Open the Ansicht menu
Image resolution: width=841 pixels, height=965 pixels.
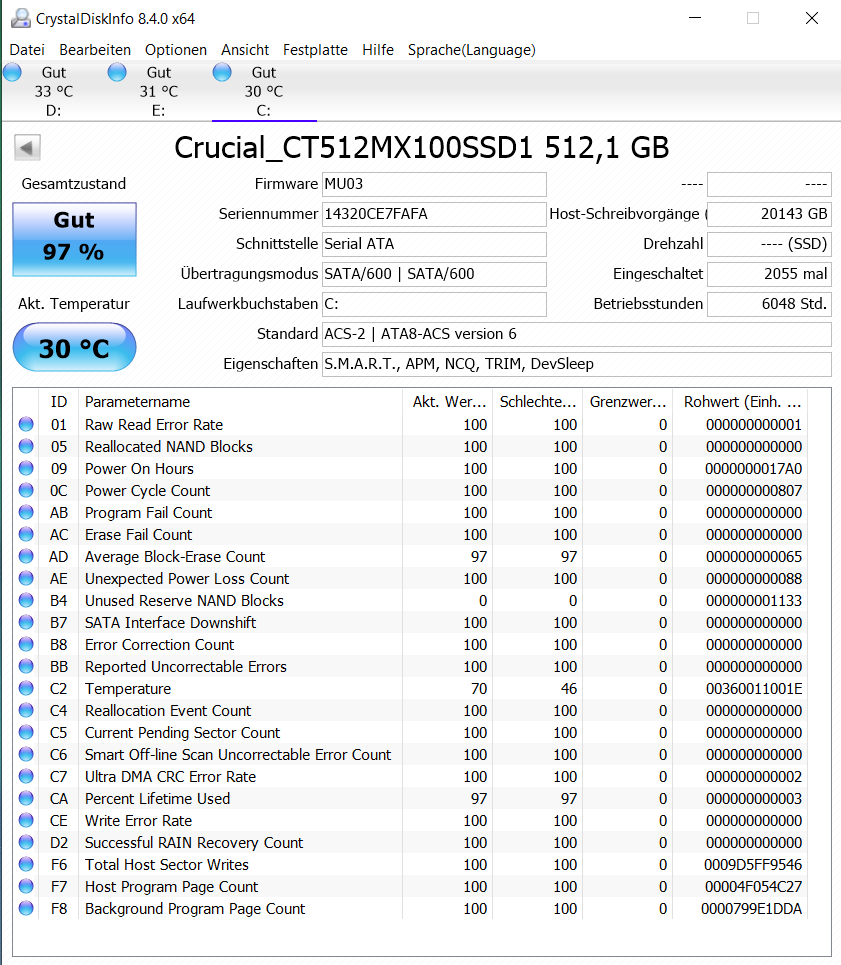(x=245, y=50)
